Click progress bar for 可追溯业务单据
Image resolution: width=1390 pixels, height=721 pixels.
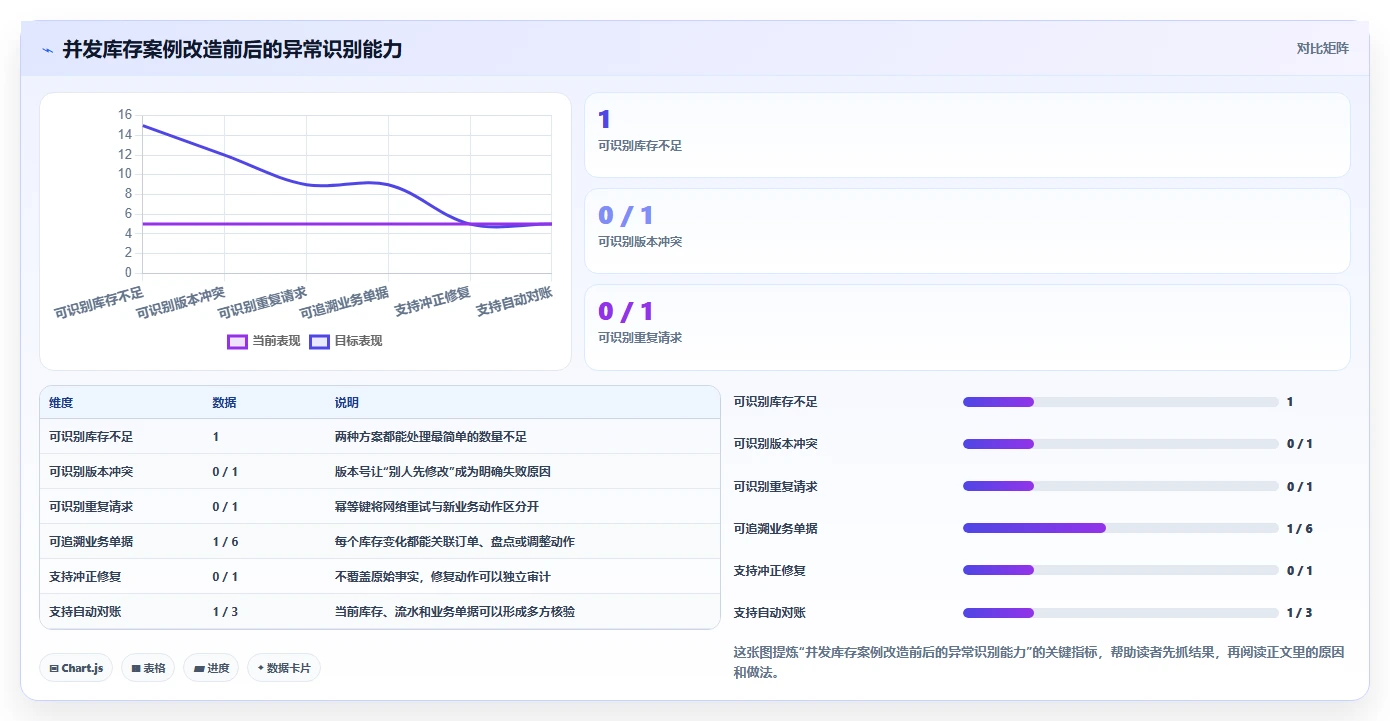click(1120, 528)
